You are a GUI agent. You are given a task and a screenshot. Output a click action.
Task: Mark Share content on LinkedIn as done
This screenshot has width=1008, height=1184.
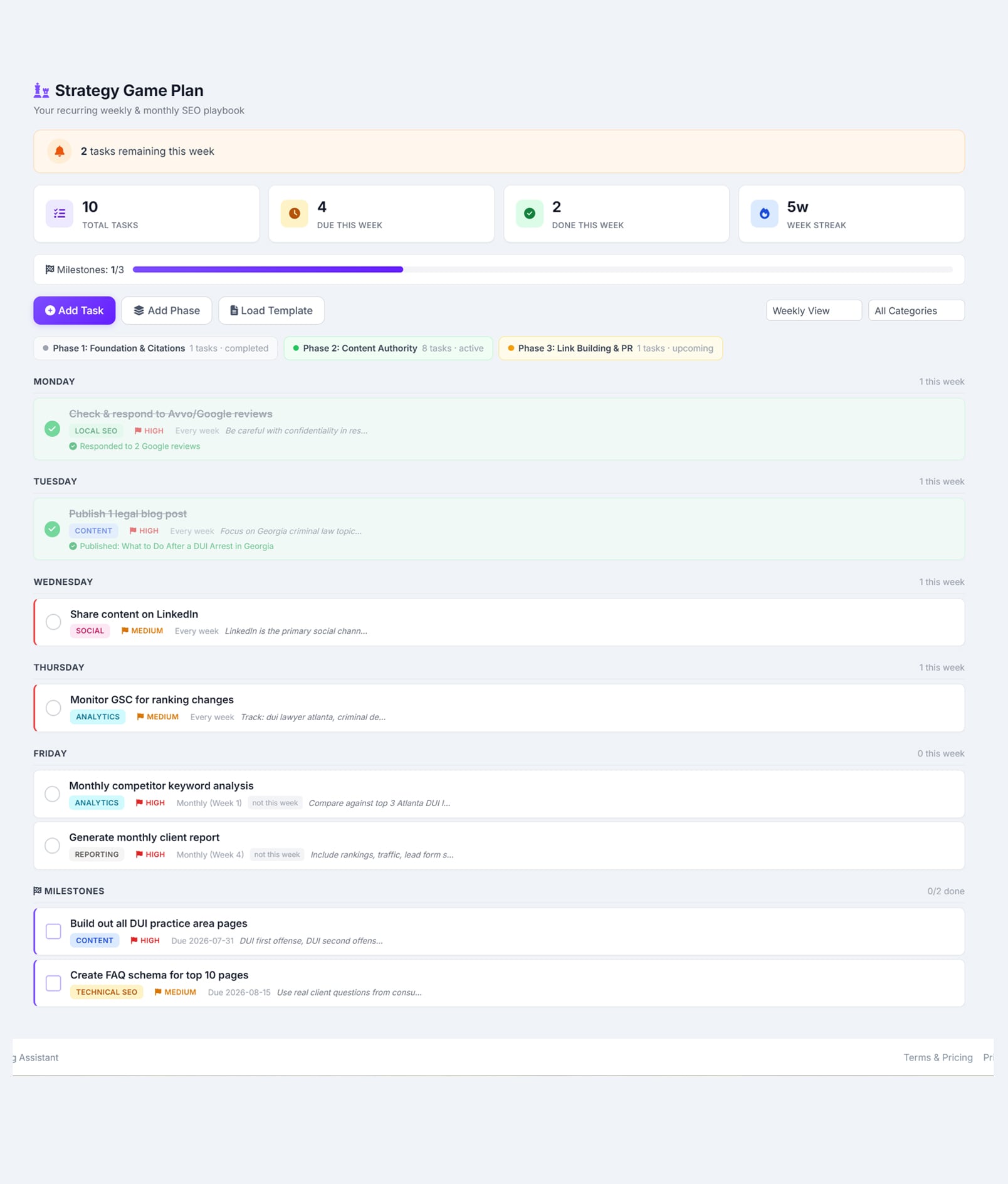53,622
